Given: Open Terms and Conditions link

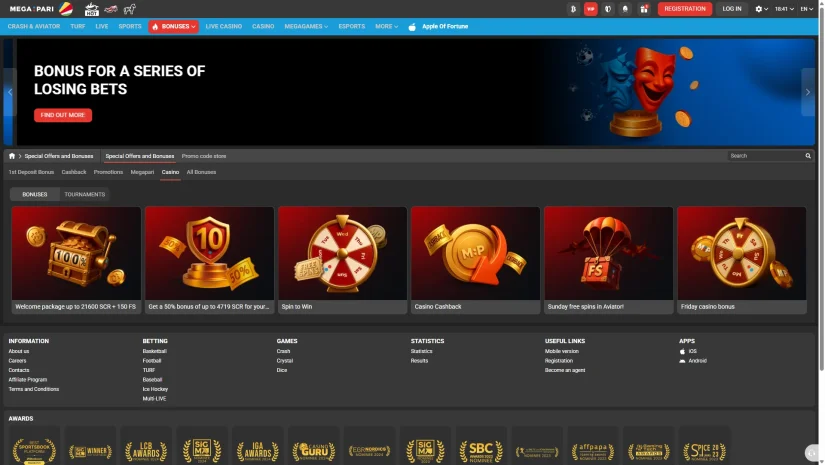Looking at the screenshot, I should 34,389.
